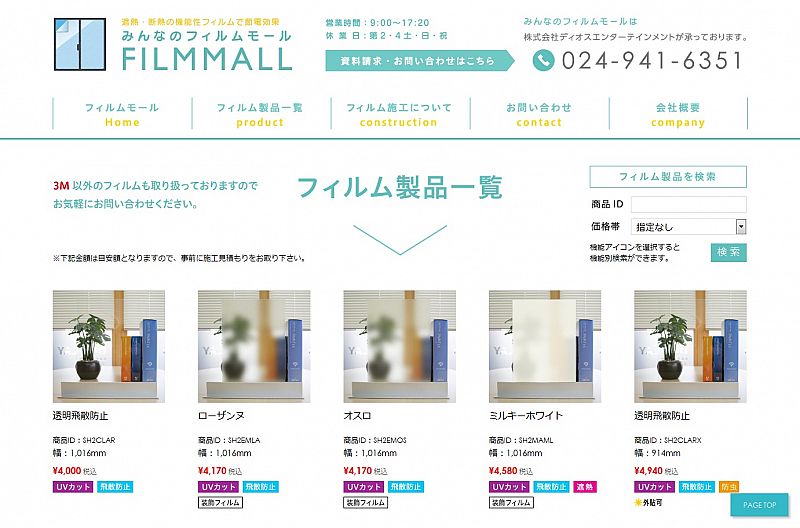This screenshot has height=528, width=800.
Task: Click the 商品ID text input field
Action: pyautogui.click(x=688, y=204)
